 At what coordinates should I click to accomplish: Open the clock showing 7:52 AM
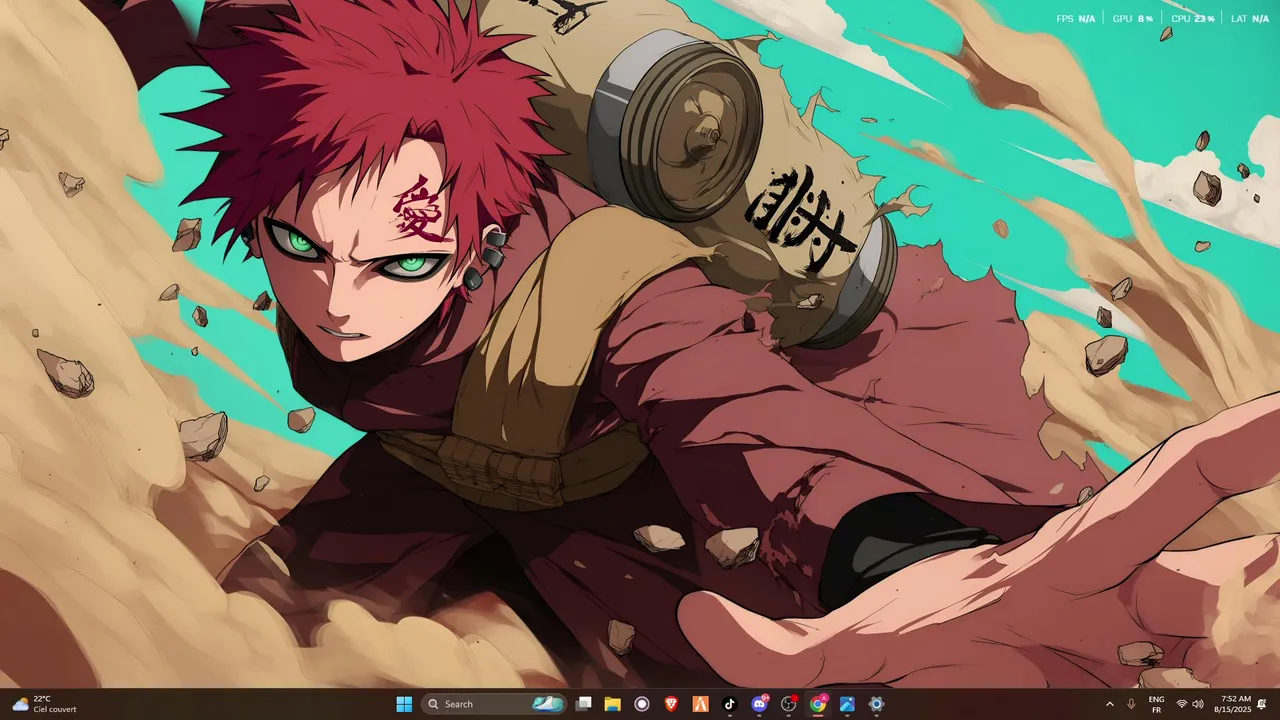pyautogui.click(x=1232, y=704)
